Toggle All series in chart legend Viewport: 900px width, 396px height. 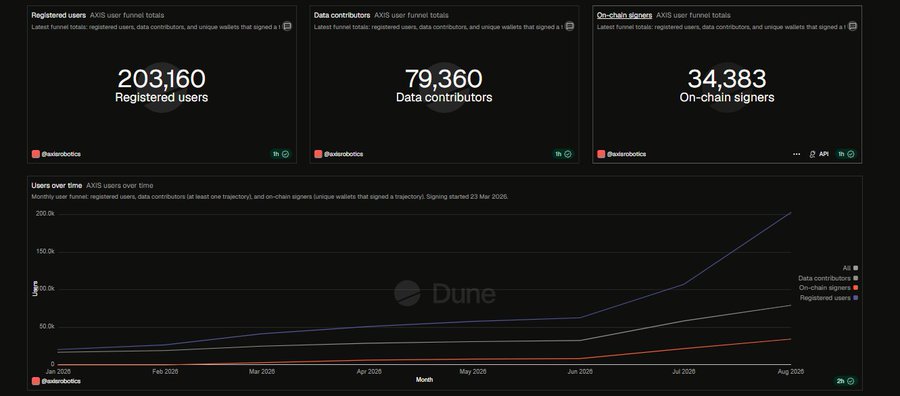tap(850, 268)
